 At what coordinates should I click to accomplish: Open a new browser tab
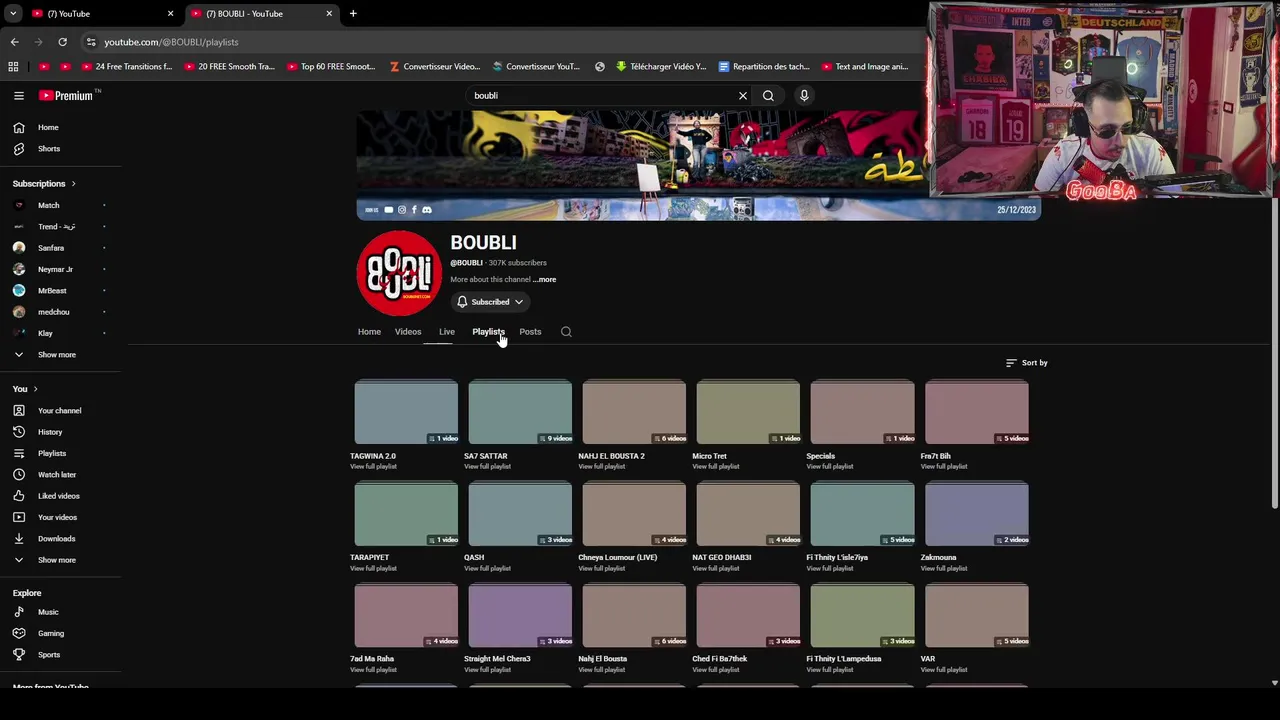[353, 14]
